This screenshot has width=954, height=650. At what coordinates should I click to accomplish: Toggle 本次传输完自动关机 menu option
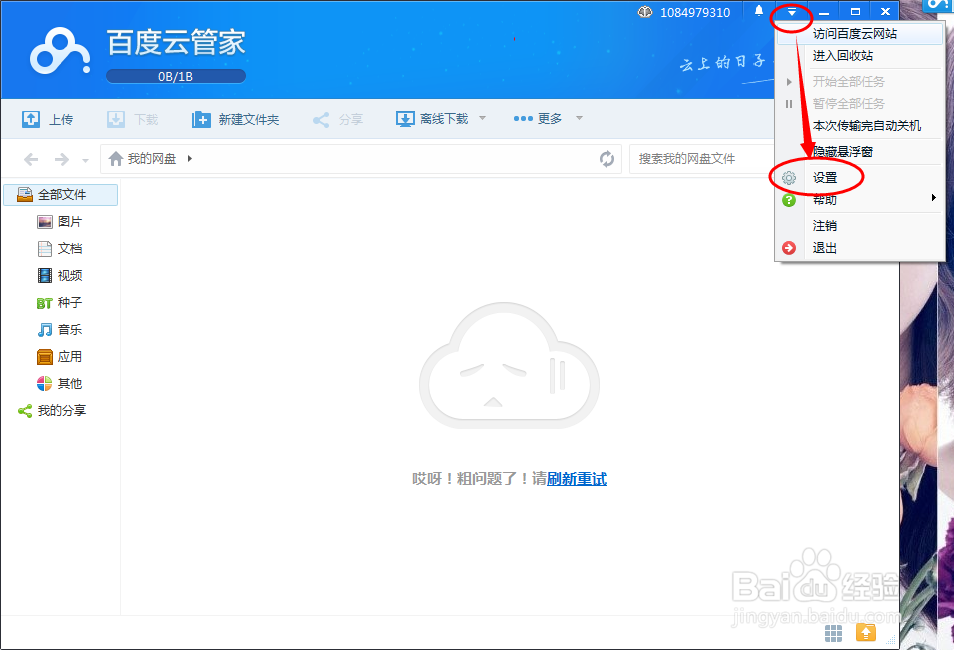860,125
